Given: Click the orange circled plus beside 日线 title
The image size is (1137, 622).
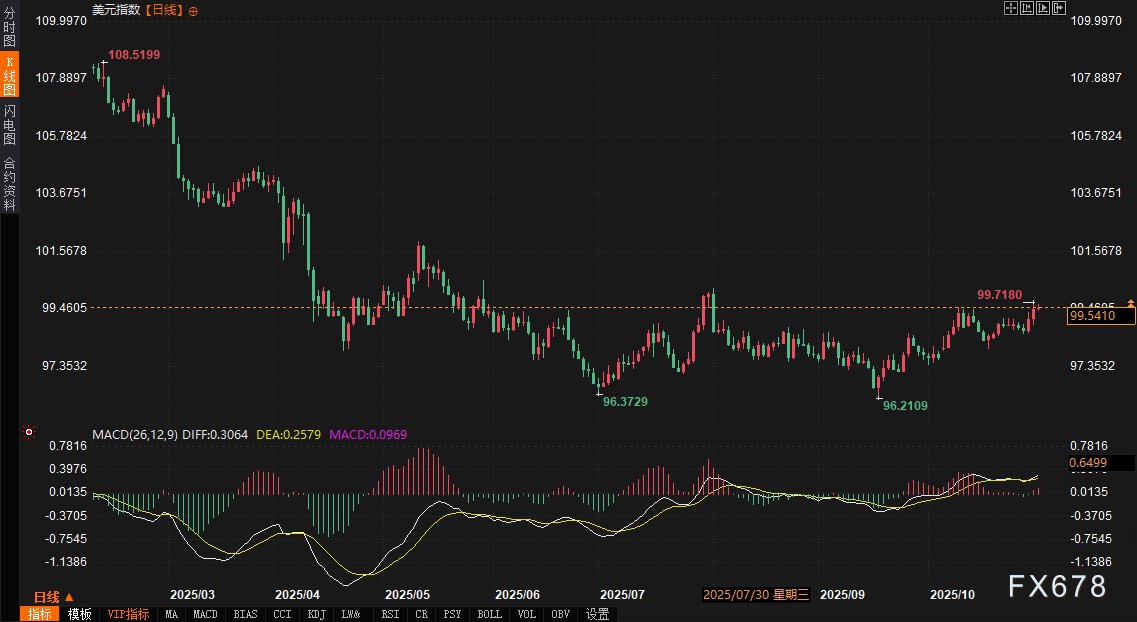Looking at the screenshot, I should click(x=193, y=10).
